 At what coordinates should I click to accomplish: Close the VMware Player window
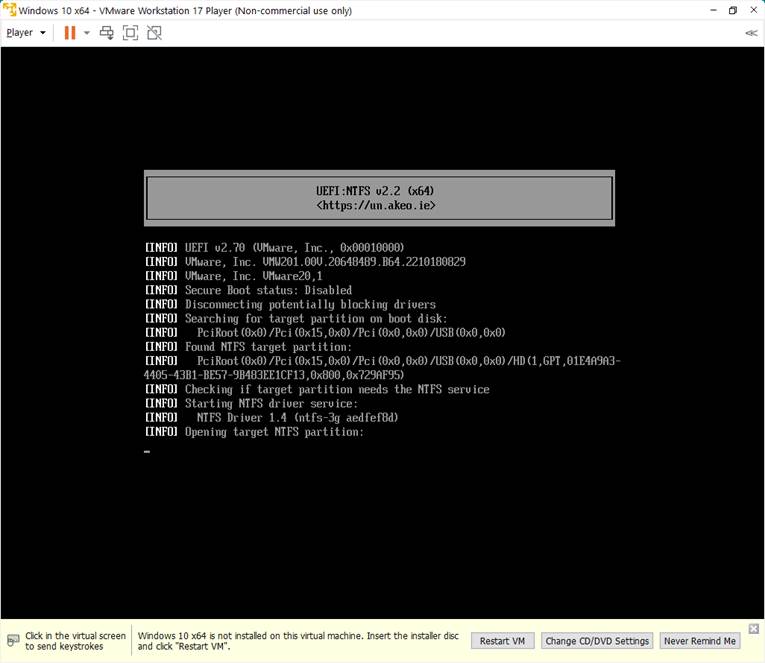coord(753,10)
